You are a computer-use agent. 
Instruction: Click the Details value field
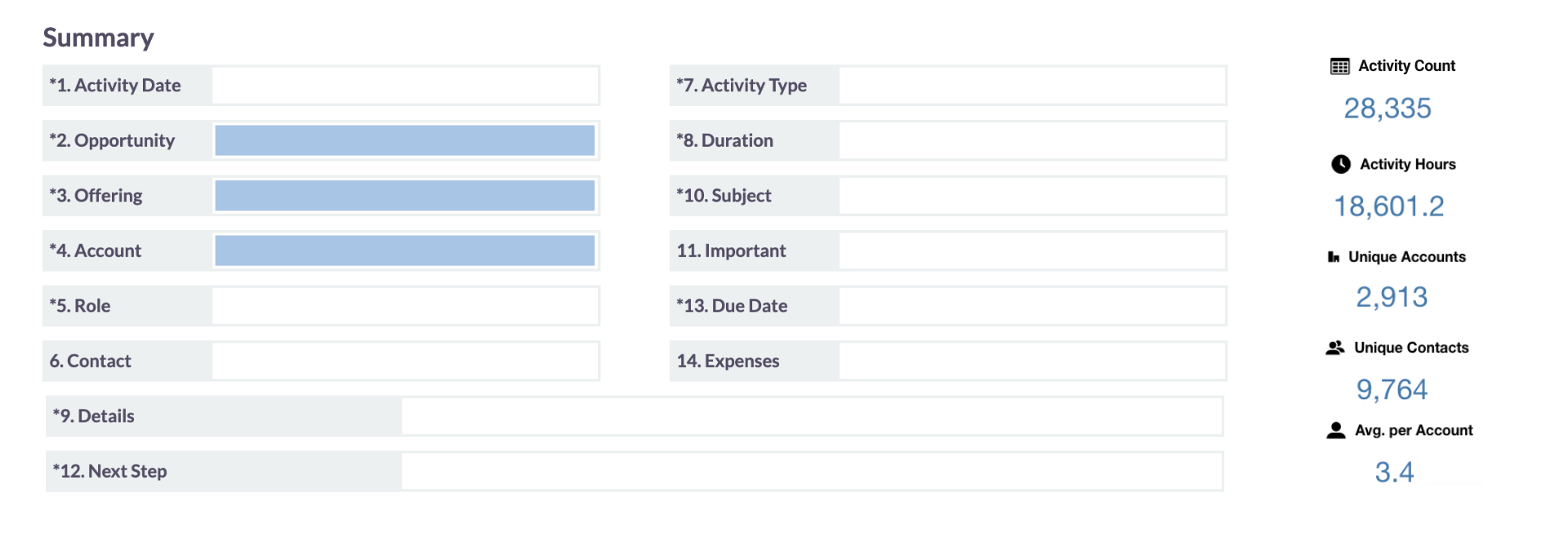(812, 416)
